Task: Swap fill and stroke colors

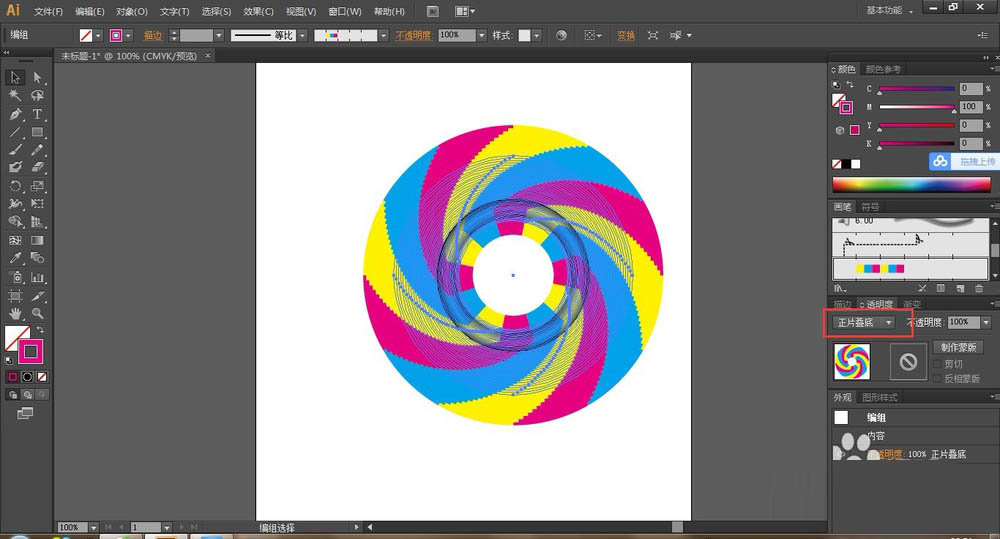Action: [x=41, y=329]
